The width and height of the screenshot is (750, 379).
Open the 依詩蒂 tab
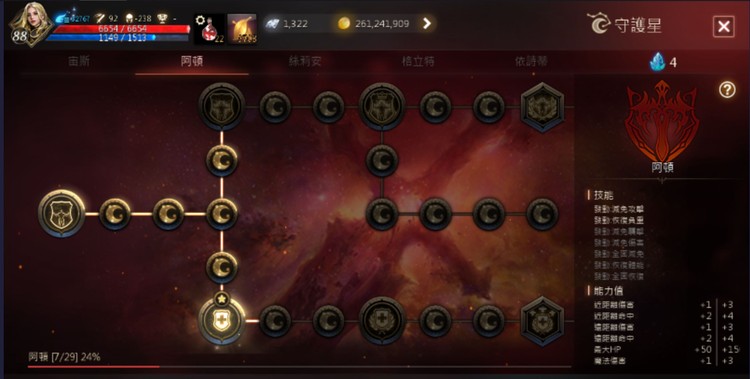[x=531, y=62]
